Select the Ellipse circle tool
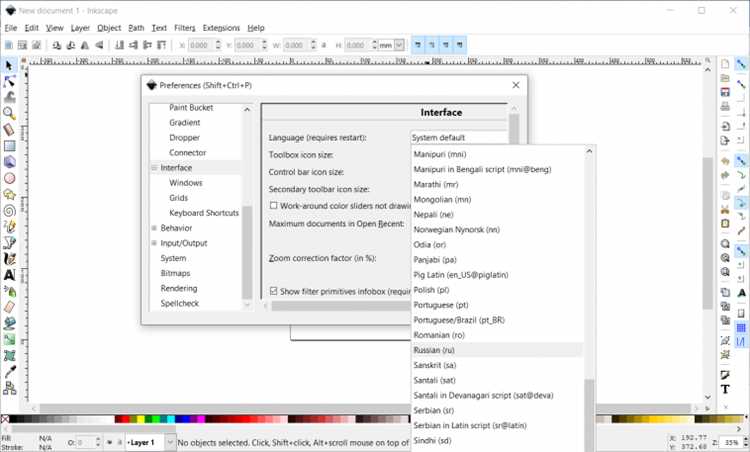The width and height of the screenshot is (750, 452). [9, 178]
